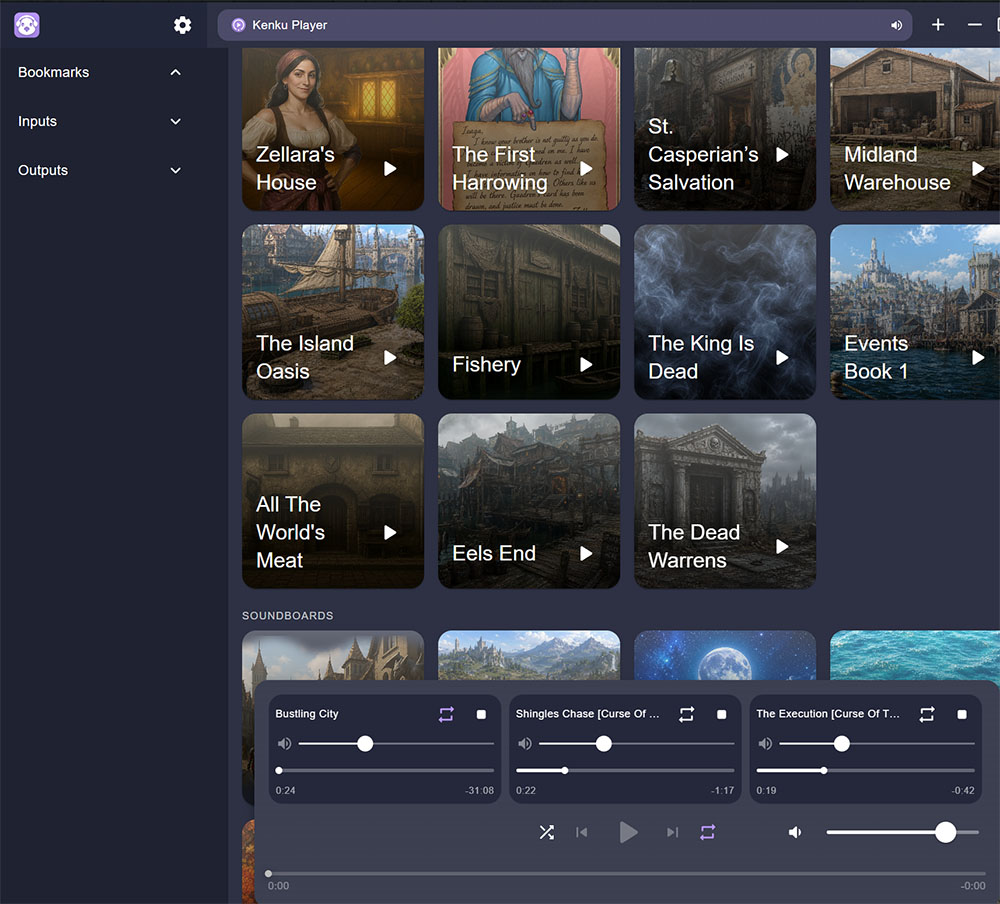
Task: Open the moon night sky soundboard
Action: click(x=725, y=655)
